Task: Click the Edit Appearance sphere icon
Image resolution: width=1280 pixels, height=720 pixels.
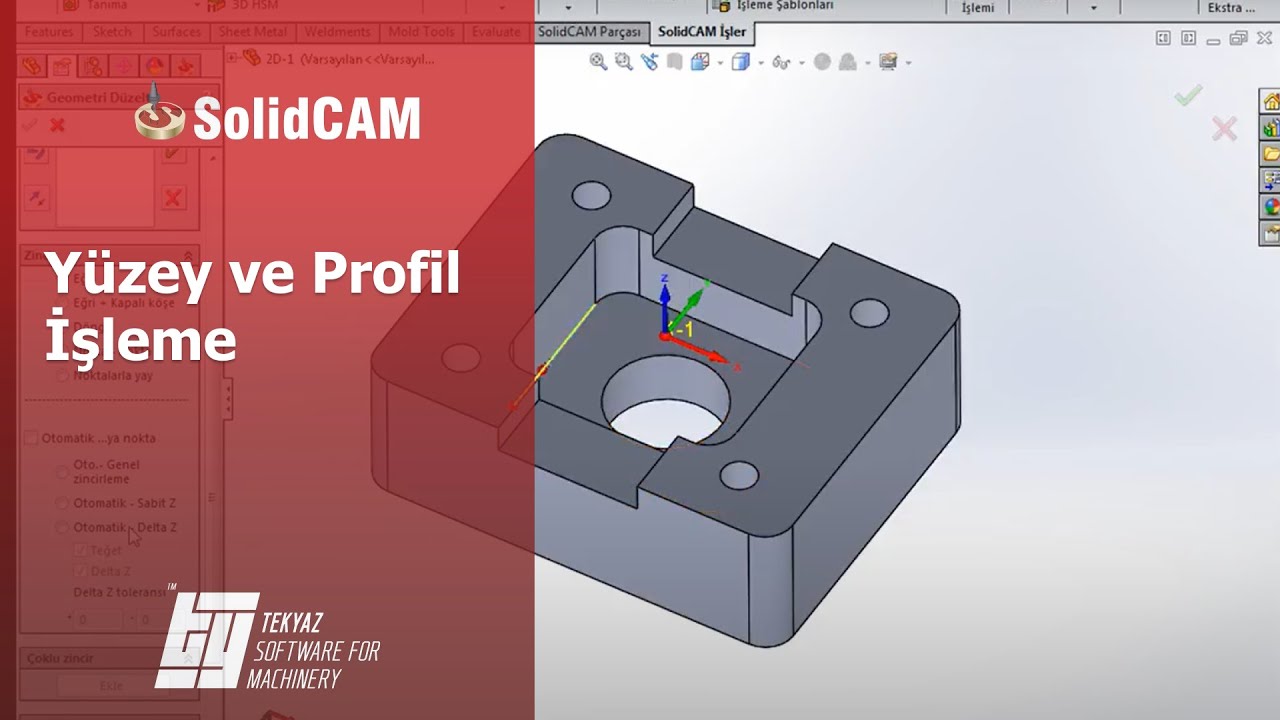Action: point(822,62)
